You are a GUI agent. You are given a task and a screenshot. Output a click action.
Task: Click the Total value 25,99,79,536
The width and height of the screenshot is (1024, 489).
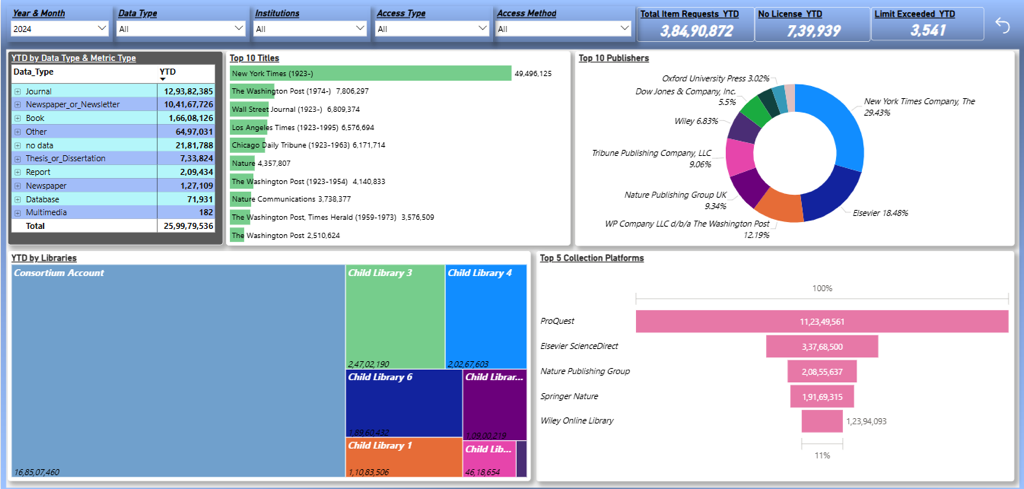[188, 226]
